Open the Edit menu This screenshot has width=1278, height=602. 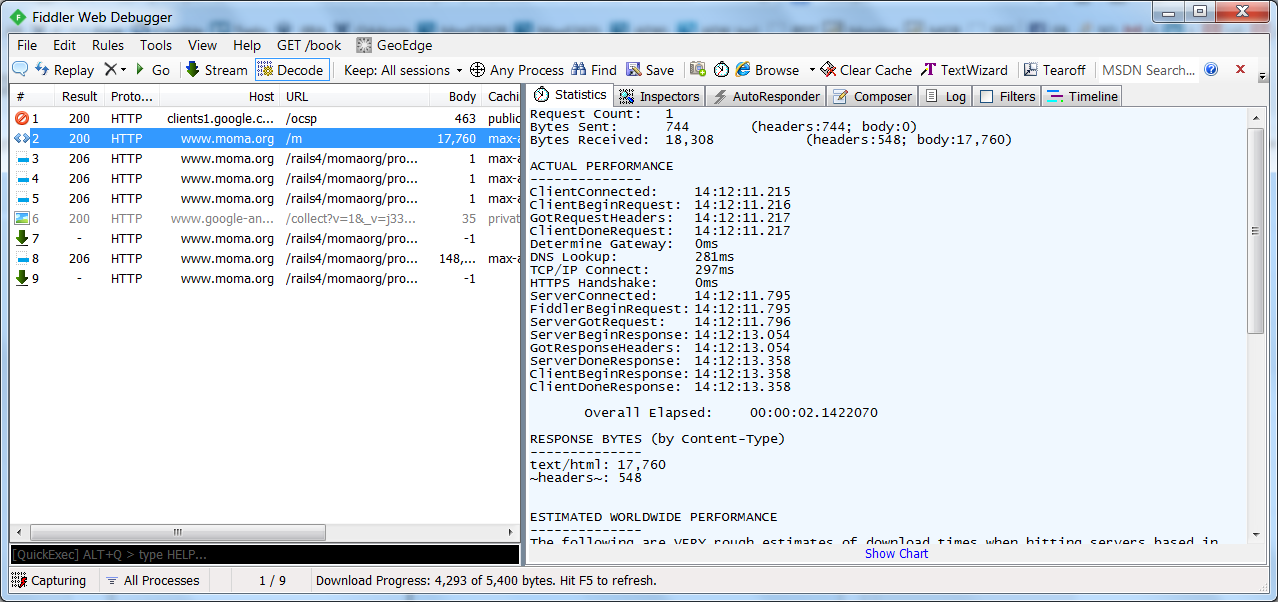[x=65, y=45]
